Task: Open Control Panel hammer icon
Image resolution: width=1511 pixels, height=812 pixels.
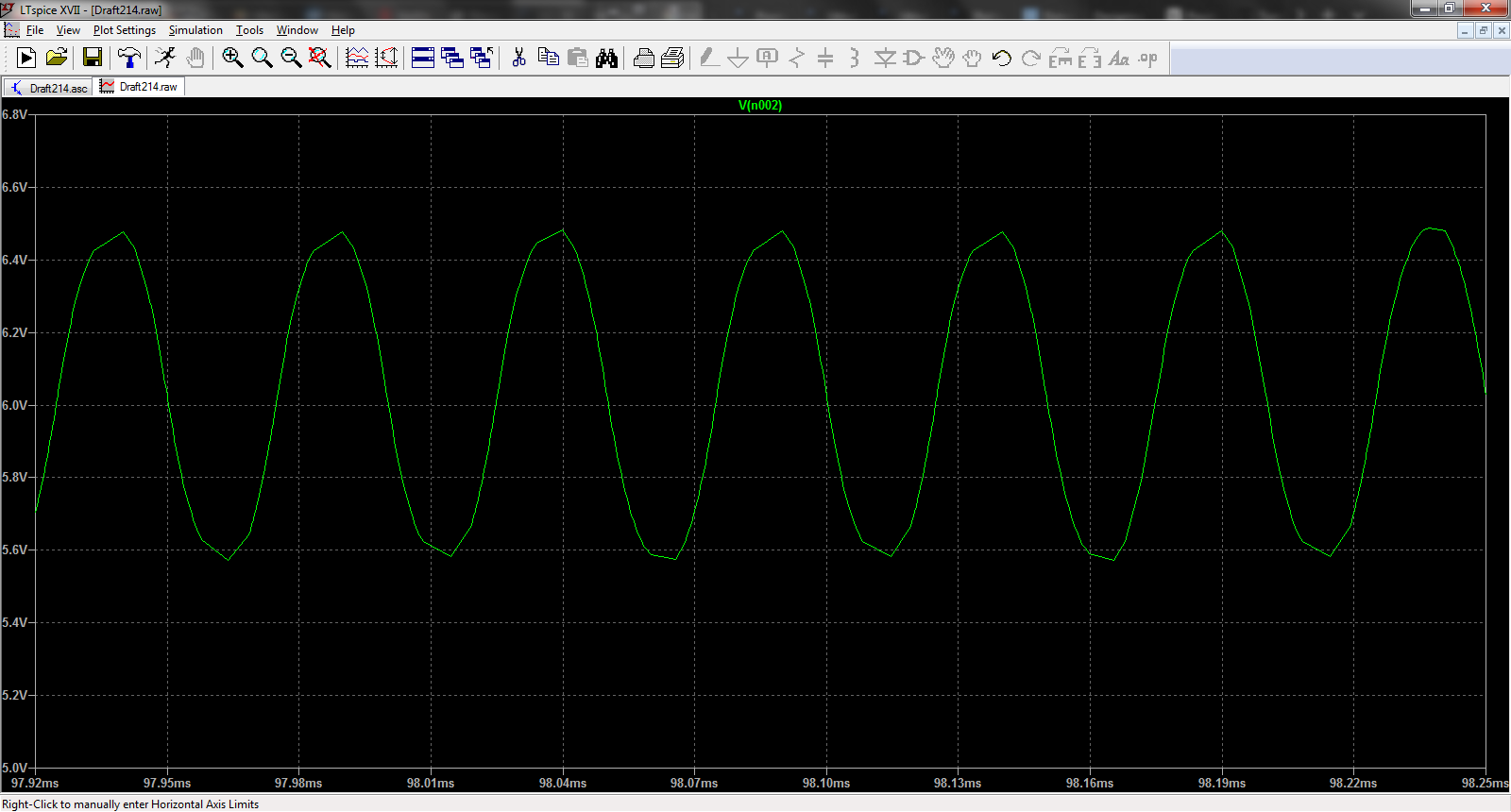Action: (129, 59)
